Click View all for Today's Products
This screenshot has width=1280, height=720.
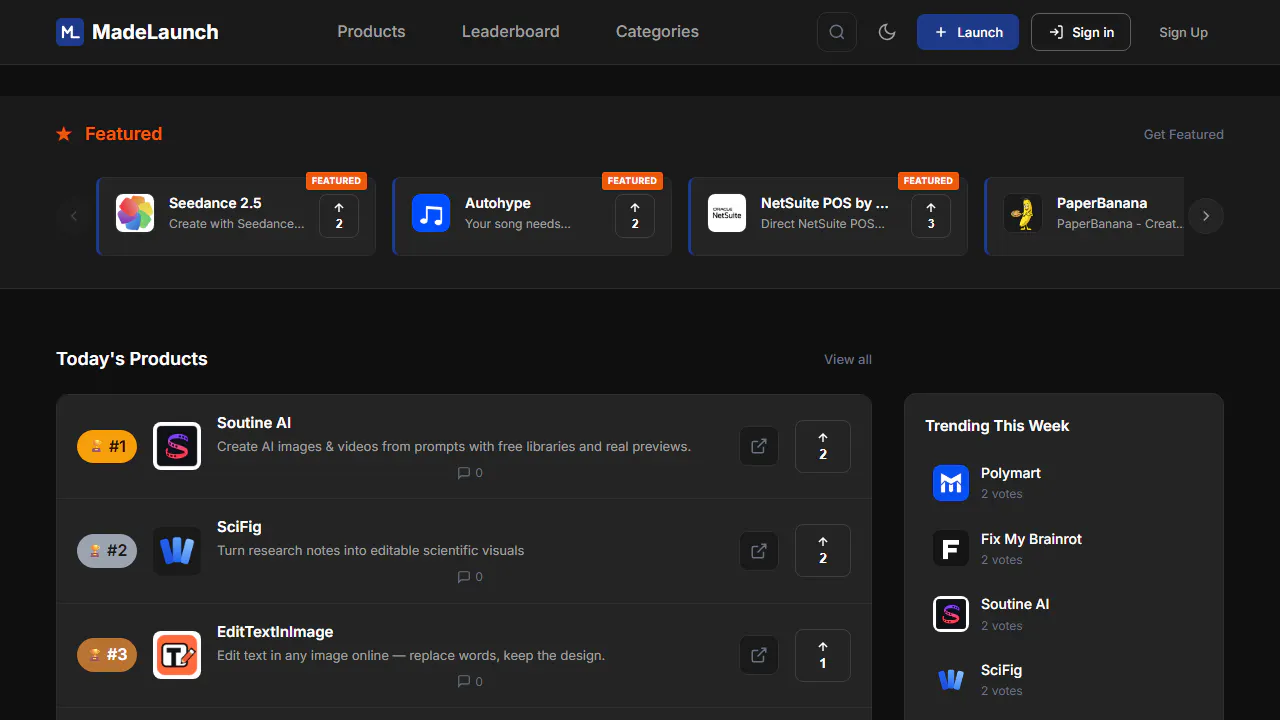click(848, 359)
